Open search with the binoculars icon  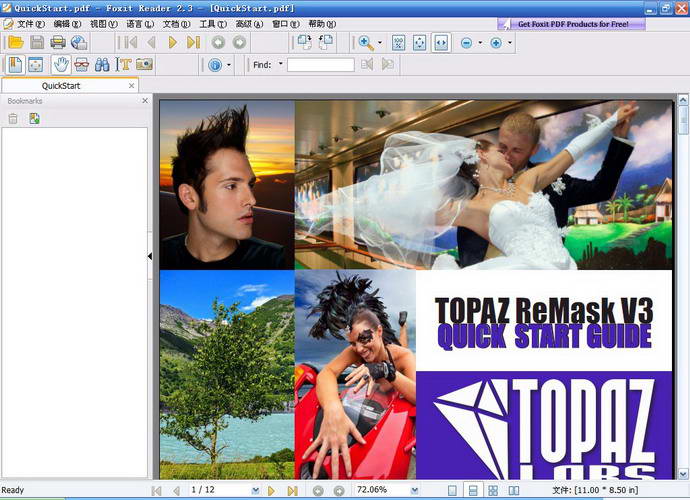(102, 65)
